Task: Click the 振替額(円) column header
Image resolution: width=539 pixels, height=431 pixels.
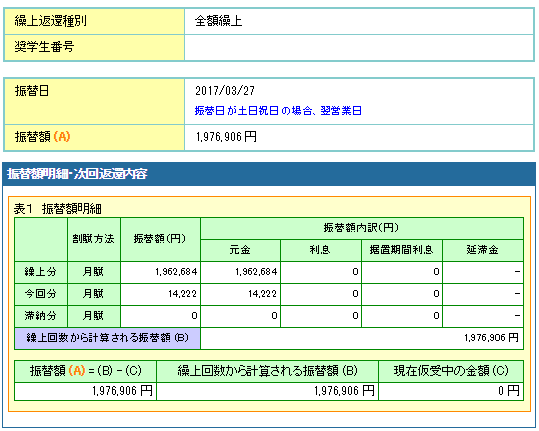Action: (160, 239)
